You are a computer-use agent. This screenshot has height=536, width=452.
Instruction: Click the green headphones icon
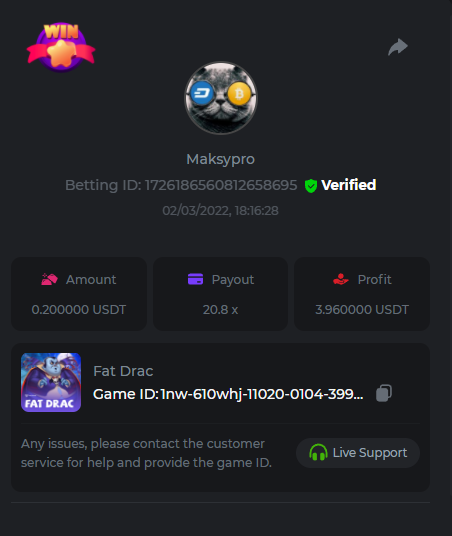tap(318, 452)
